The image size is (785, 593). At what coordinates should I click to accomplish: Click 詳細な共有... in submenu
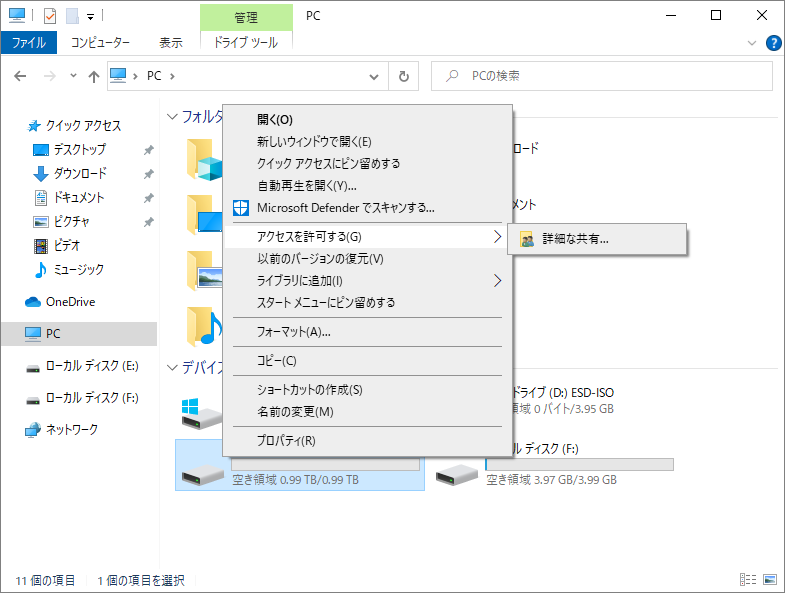click(597, 239)
